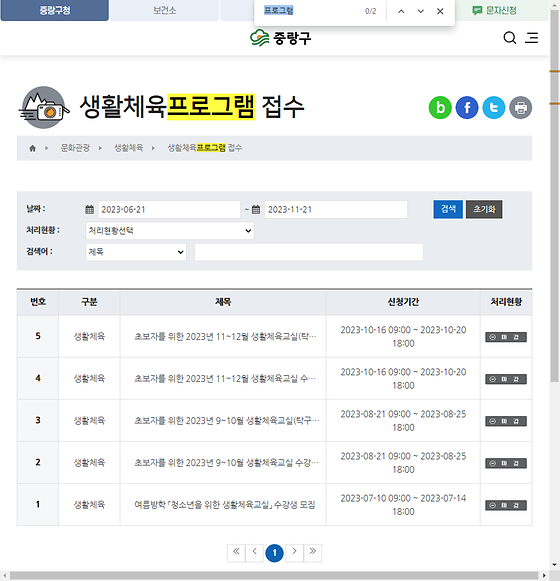Viewport: 560px width, 581px height.
Task: Go to previous find result arrow
Action: tap(401, 11)
